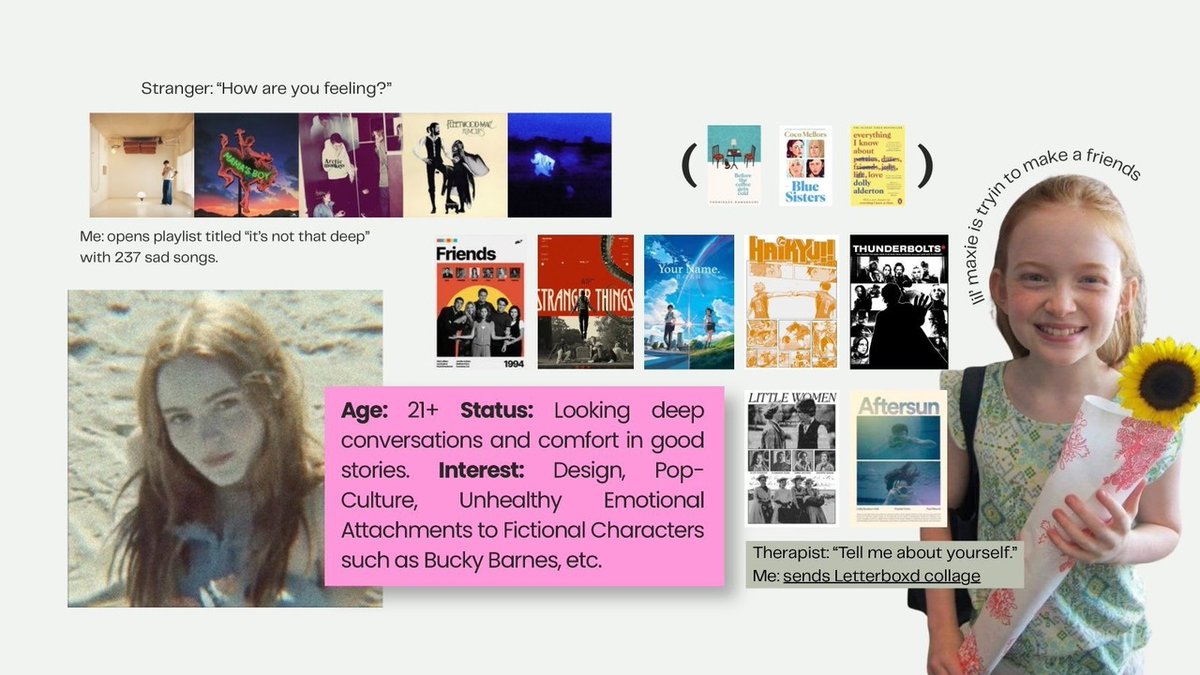
Task: Click the opening parenthesis before the books
Action: tap(689, 165)
